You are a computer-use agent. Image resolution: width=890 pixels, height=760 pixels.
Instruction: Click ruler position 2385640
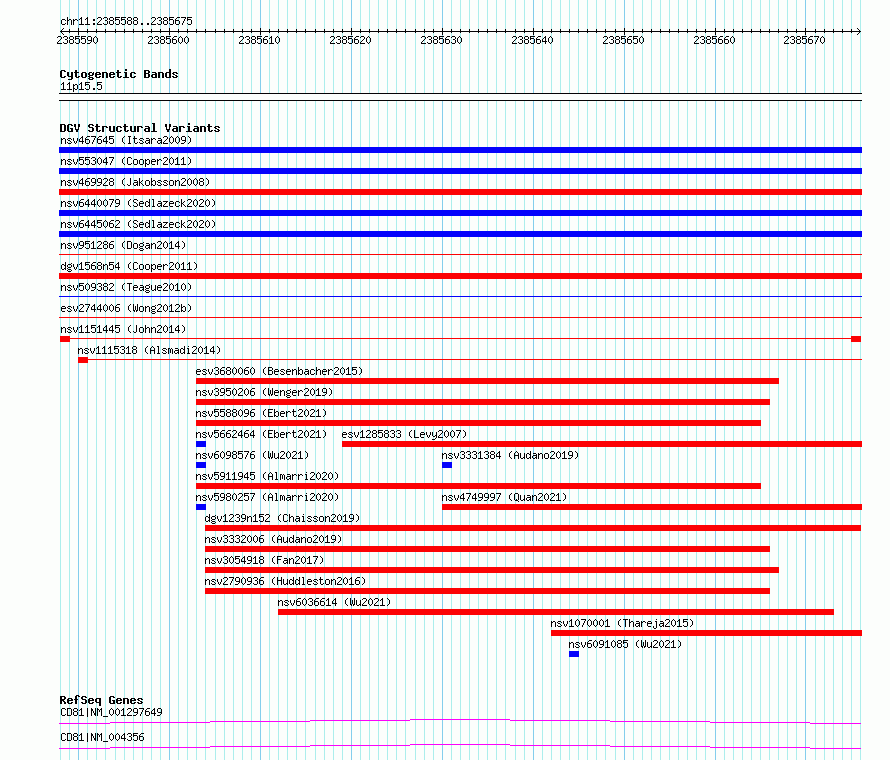point(532,40)
